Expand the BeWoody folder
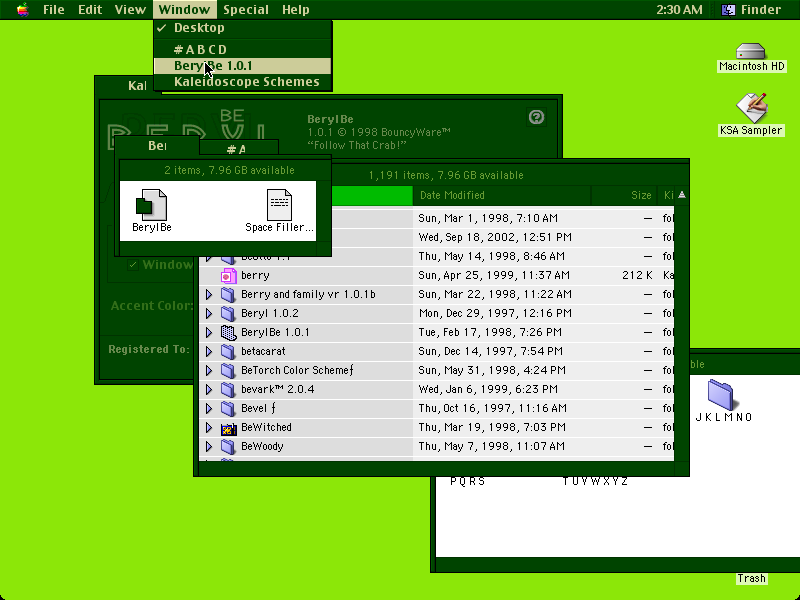 click(209, 446)
